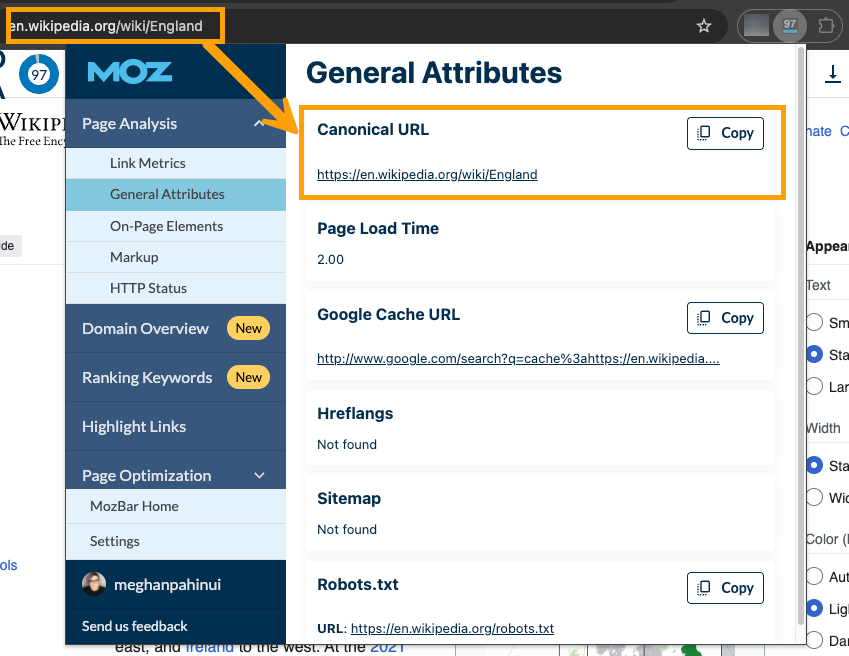Screen dimensions: 849x656
Task: Click the blue Domain Authority 97 circle
Action: click(x=39, y=75)
